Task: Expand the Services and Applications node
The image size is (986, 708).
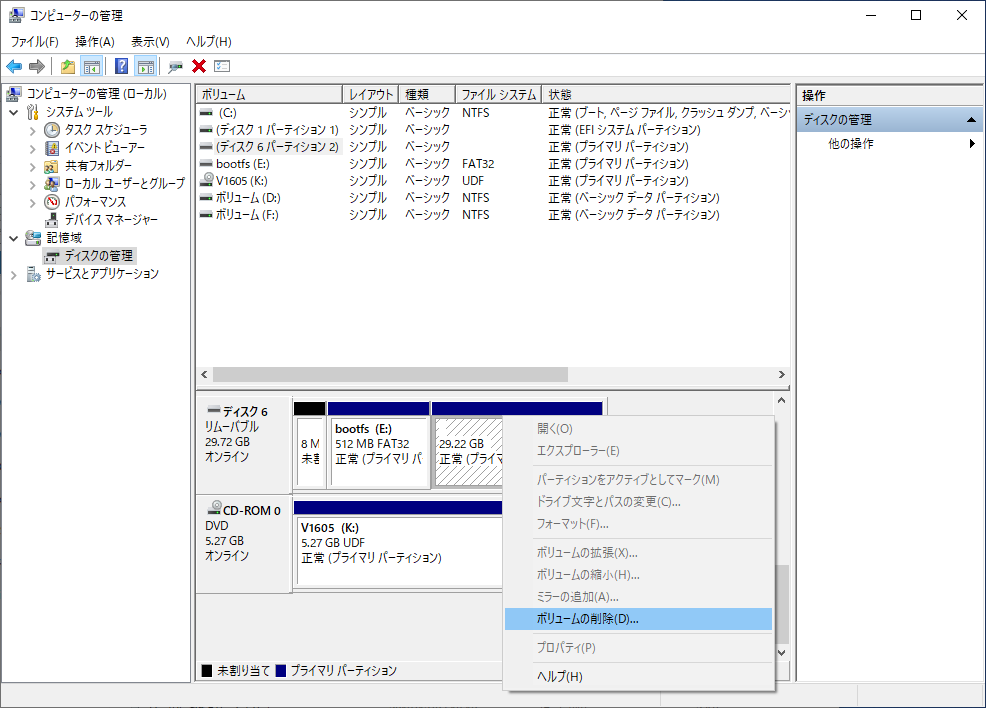Action: pos(14,275)
